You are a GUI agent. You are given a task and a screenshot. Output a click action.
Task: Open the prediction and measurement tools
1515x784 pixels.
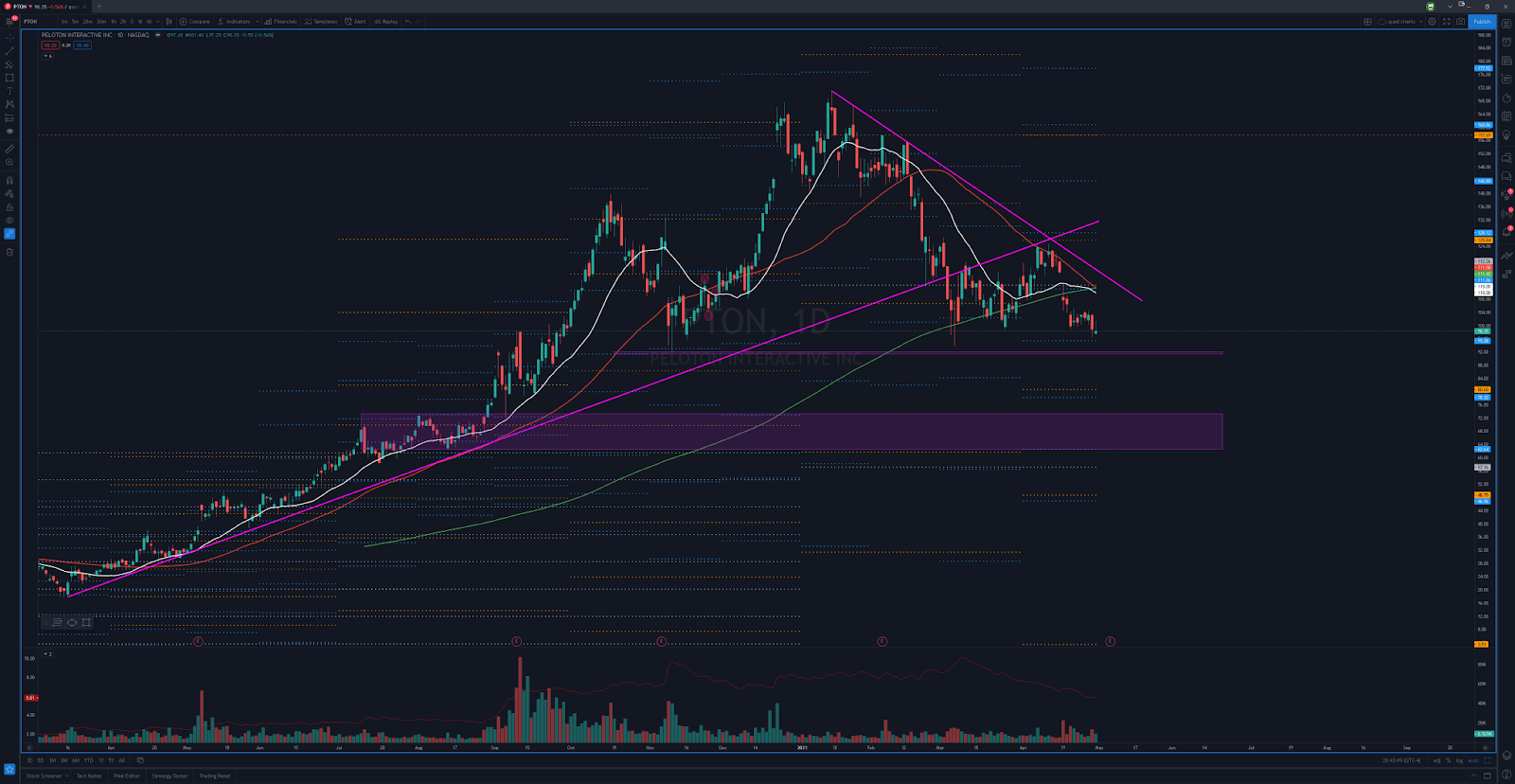point(9,118)
